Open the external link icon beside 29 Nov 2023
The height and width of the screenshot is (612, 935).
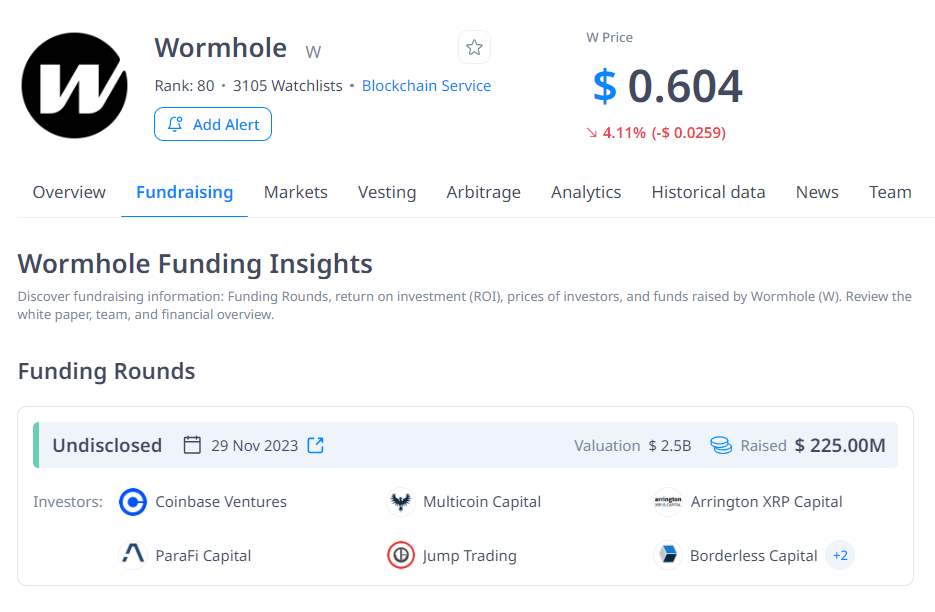tap(315, 445)
